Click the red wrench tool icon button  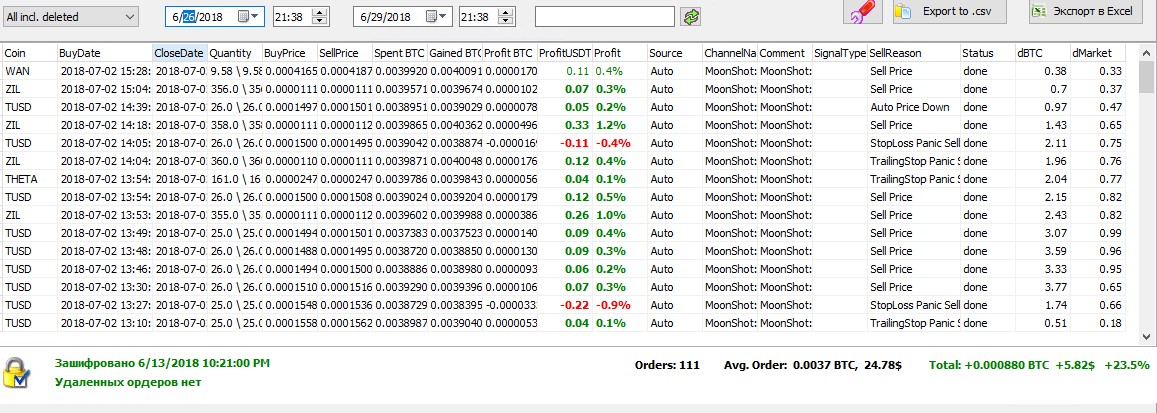(x=863, y=11)
